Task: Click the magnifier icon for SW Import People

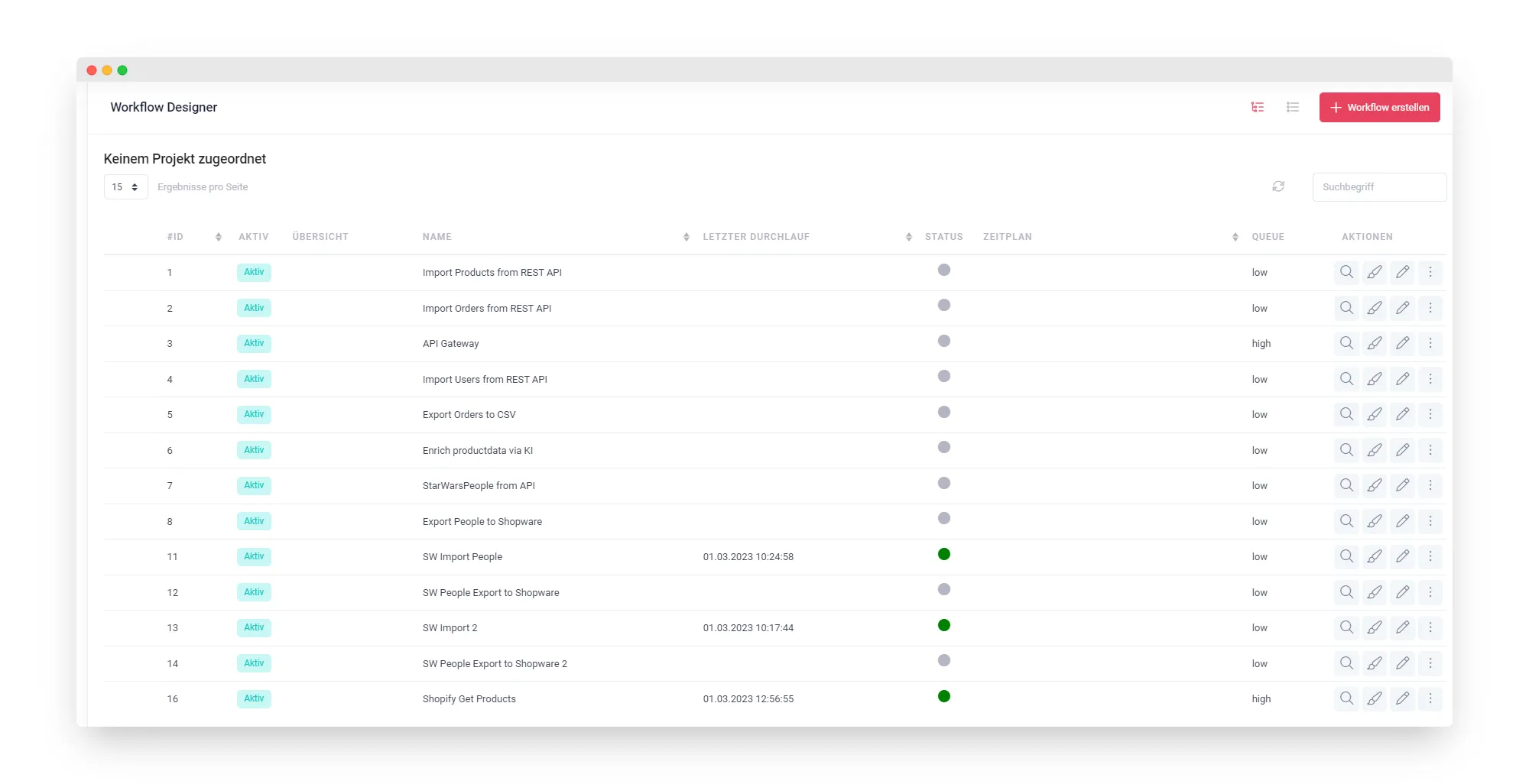Action: point(1346,556)
